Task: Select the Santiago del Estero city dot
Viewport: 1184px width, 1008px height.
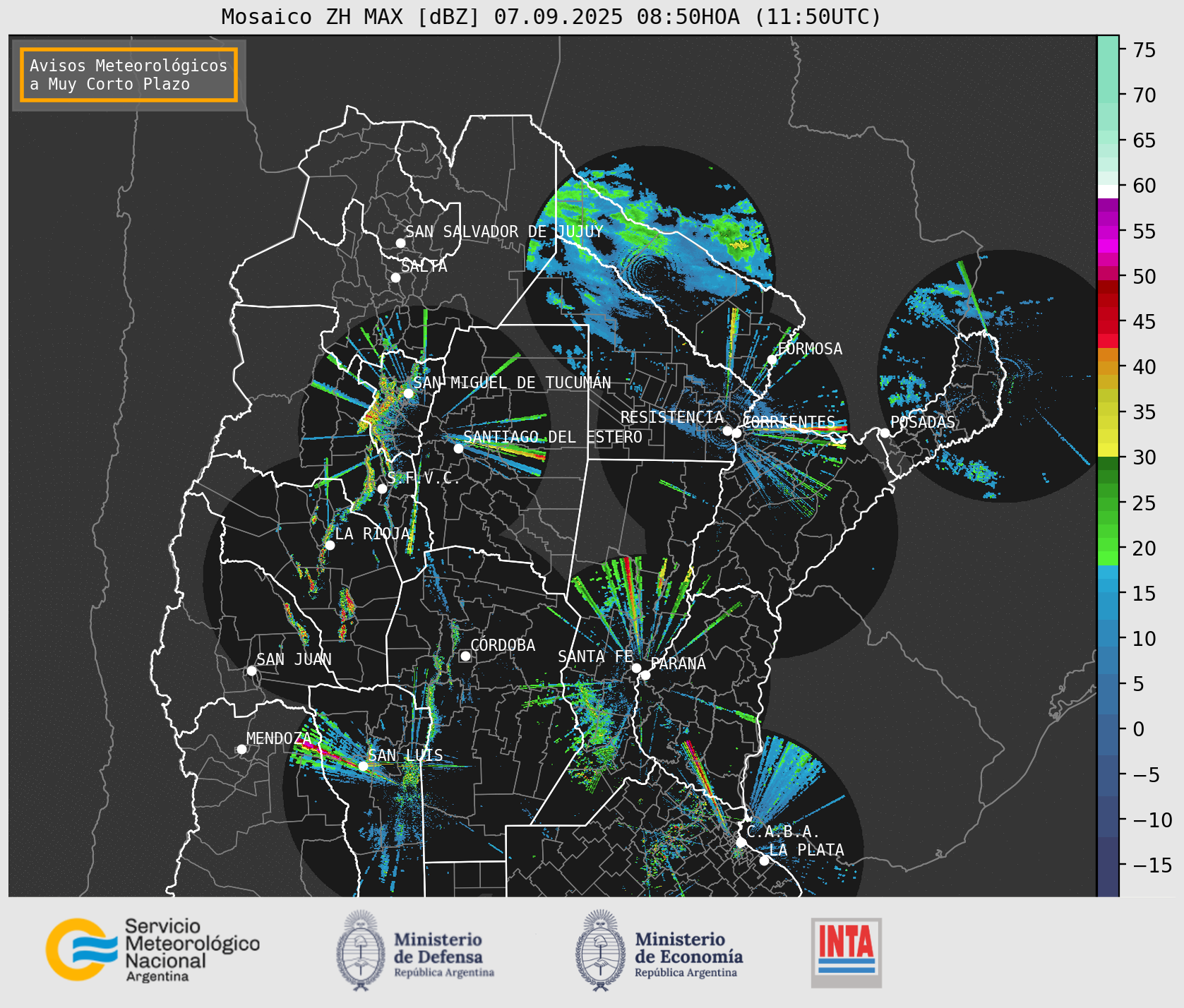Action: (458, 448)
